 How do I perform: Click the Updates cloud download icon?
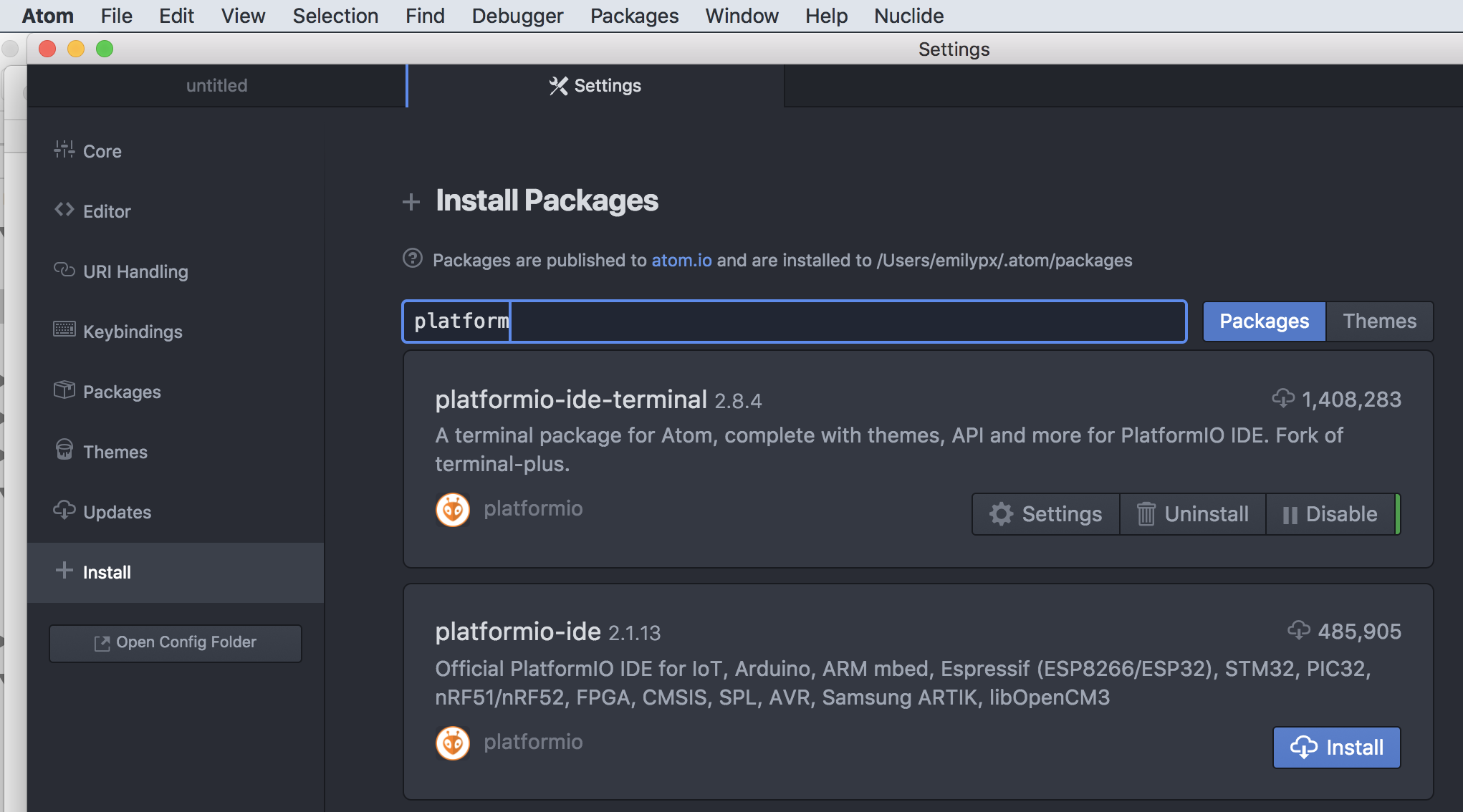pos(64,510)
